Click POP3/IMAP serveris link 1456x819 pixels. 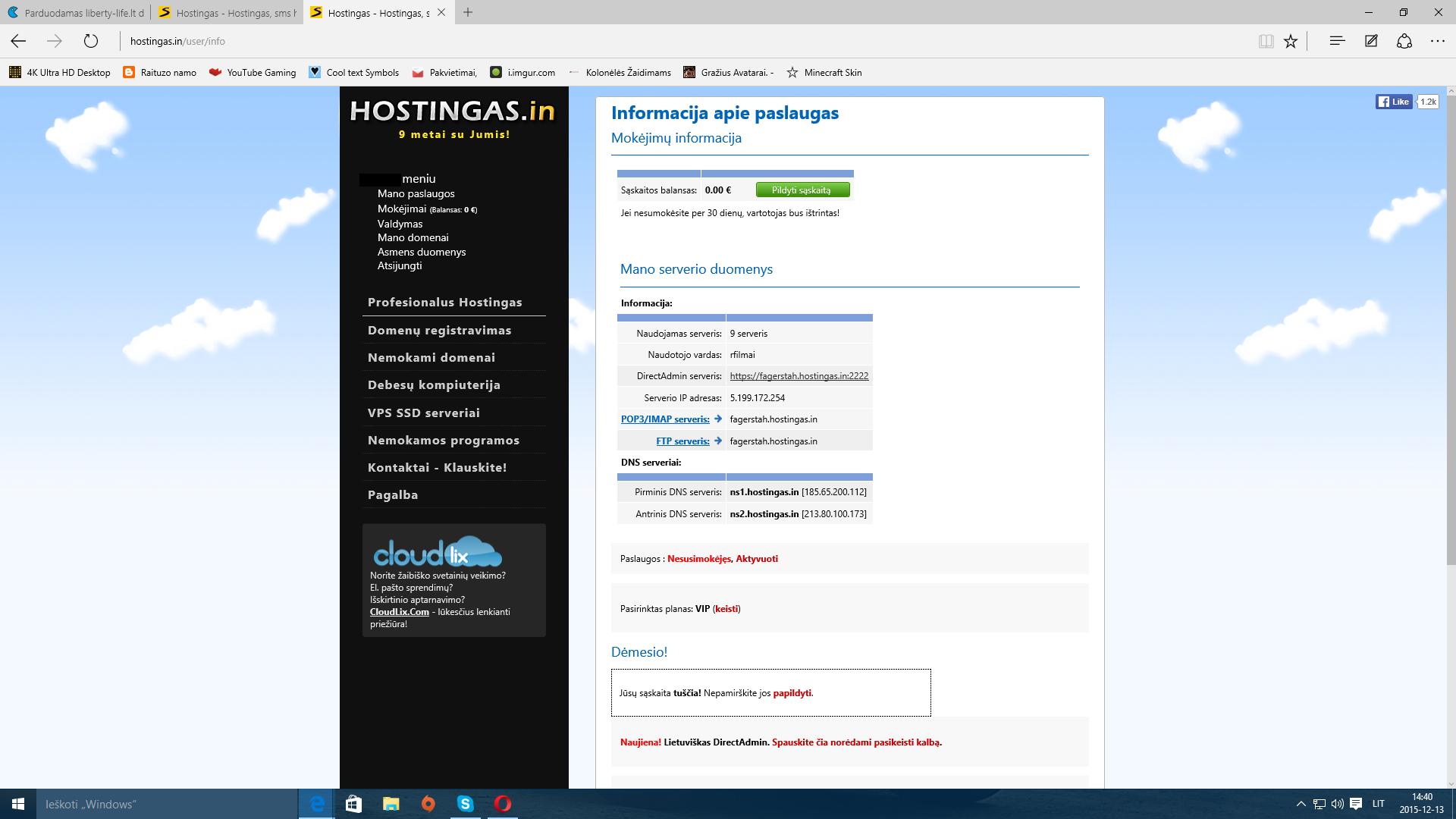pos(665,419)
